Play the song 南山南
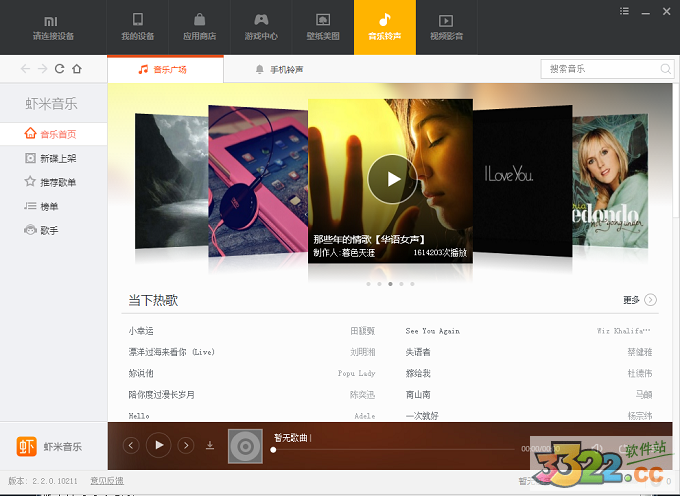The height and width of the screenshot is (496, 680). [x=418, y=395]
